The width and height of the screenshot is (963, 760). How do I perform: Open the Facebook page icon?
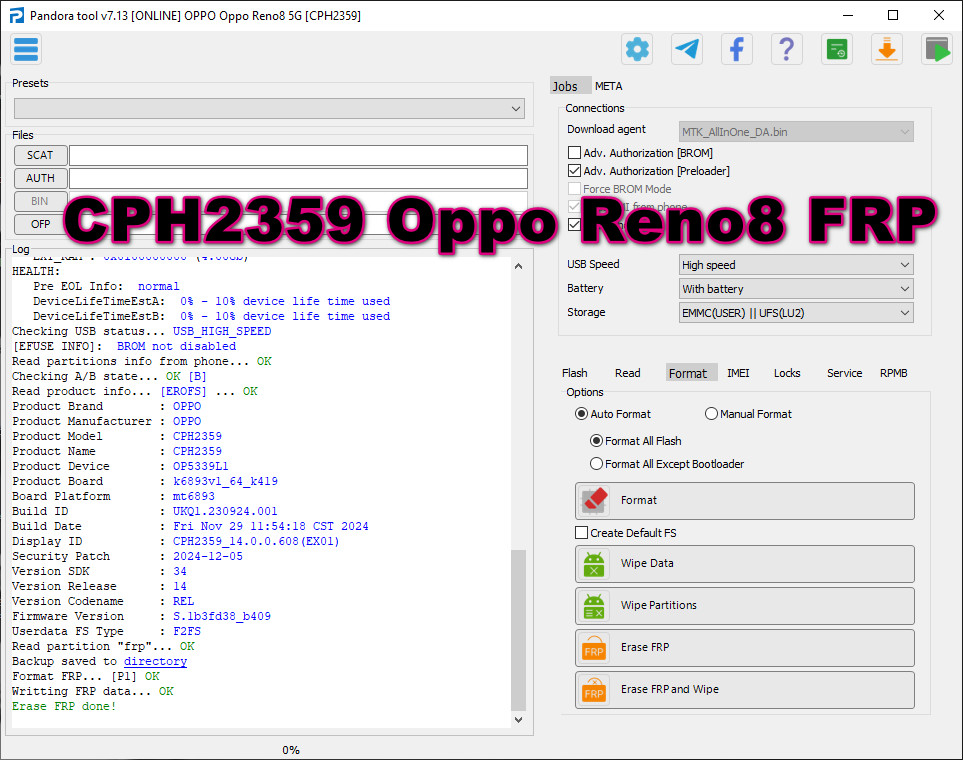[x=736, y=49]
